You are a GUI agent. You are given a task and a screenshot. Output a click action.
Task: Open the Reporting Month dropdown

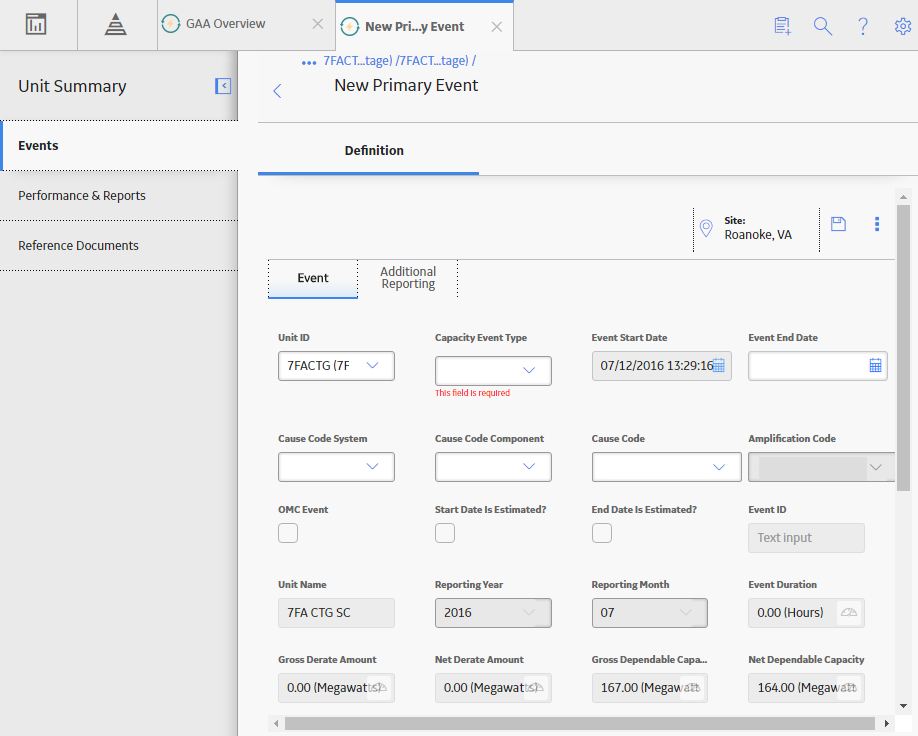[x=649, y=612]
